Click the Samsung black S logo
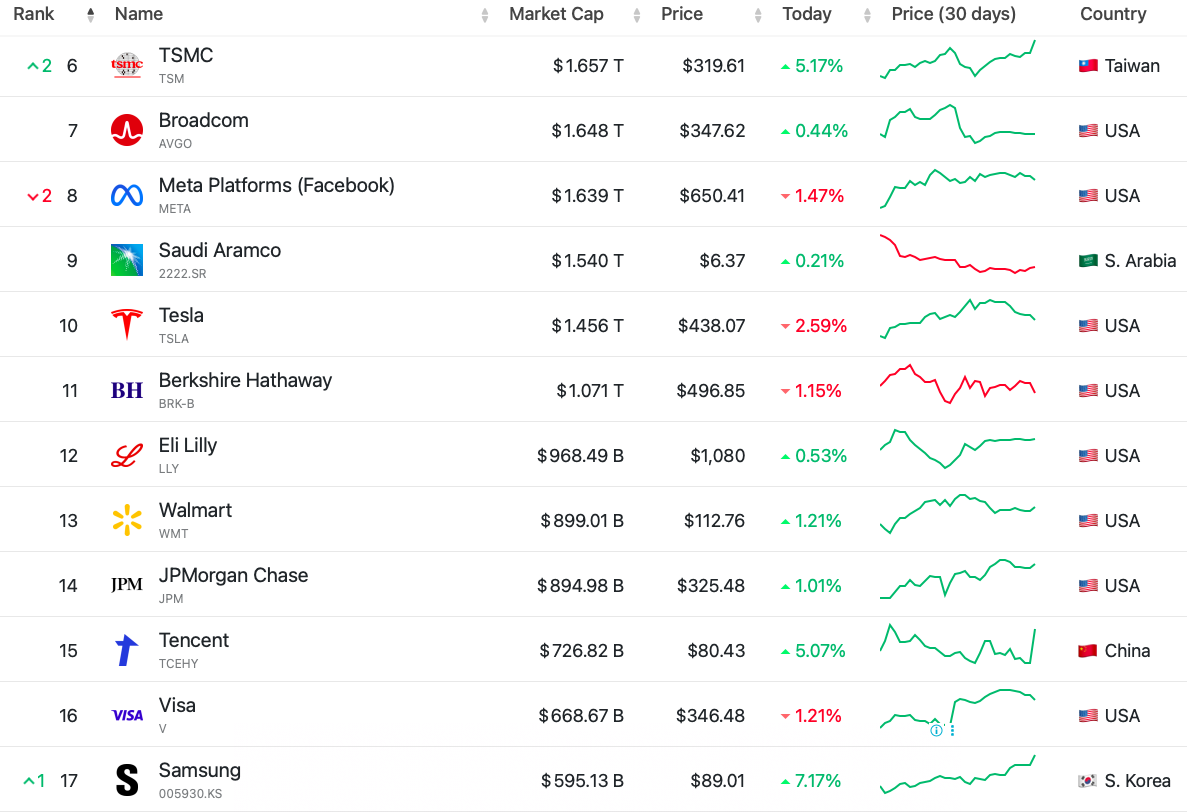1187x812 pixels. tap(127, 781)
